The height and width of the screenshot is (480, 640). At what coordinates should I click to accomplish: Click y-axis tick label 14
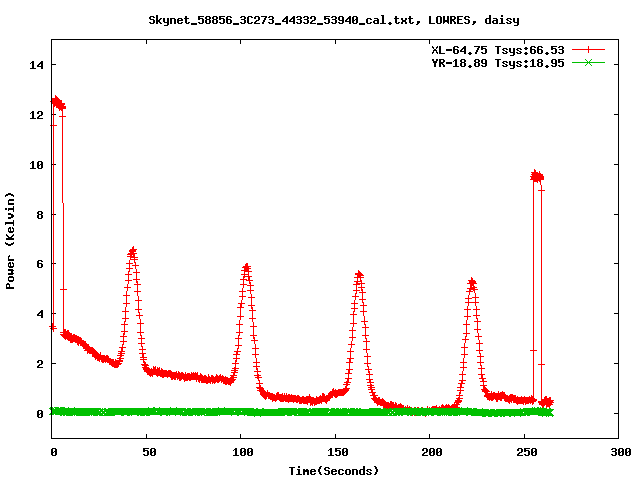tap(36, 65)
